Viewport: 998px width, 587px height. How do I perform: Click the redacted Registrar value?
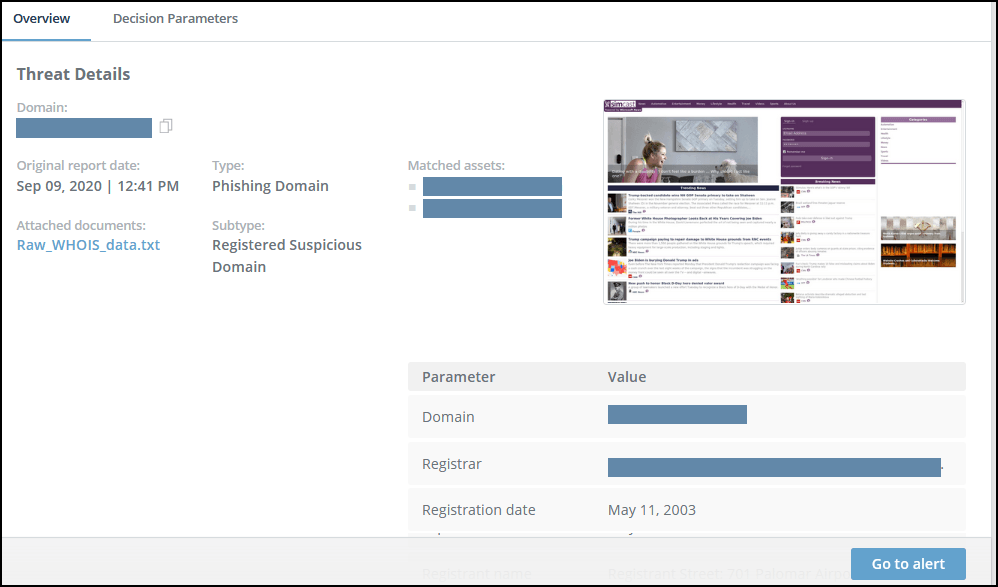pyautogui.click(x=774, y=467)
